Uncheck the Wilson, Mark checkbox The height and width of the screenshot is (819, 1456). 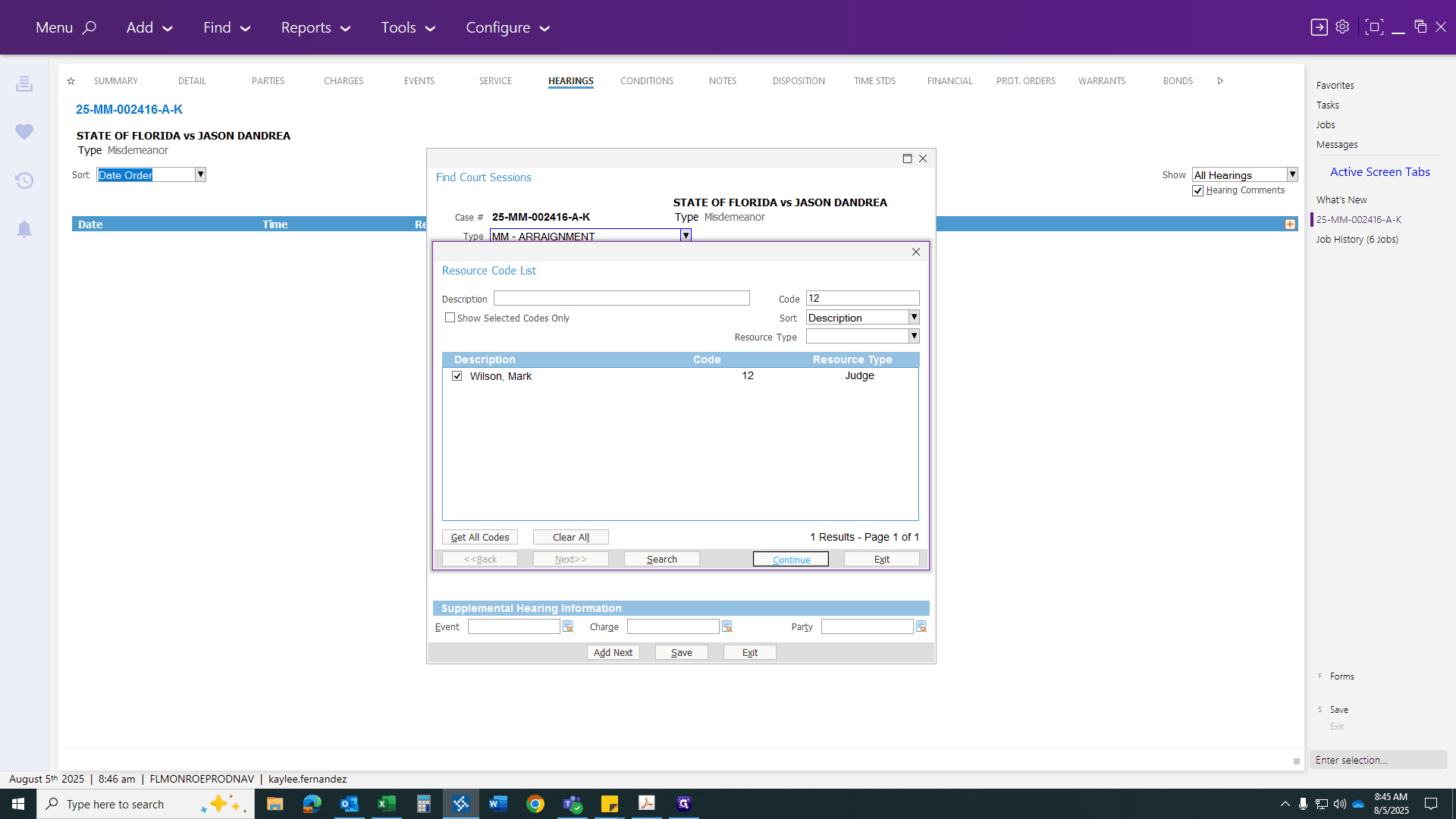pos(457,376)
